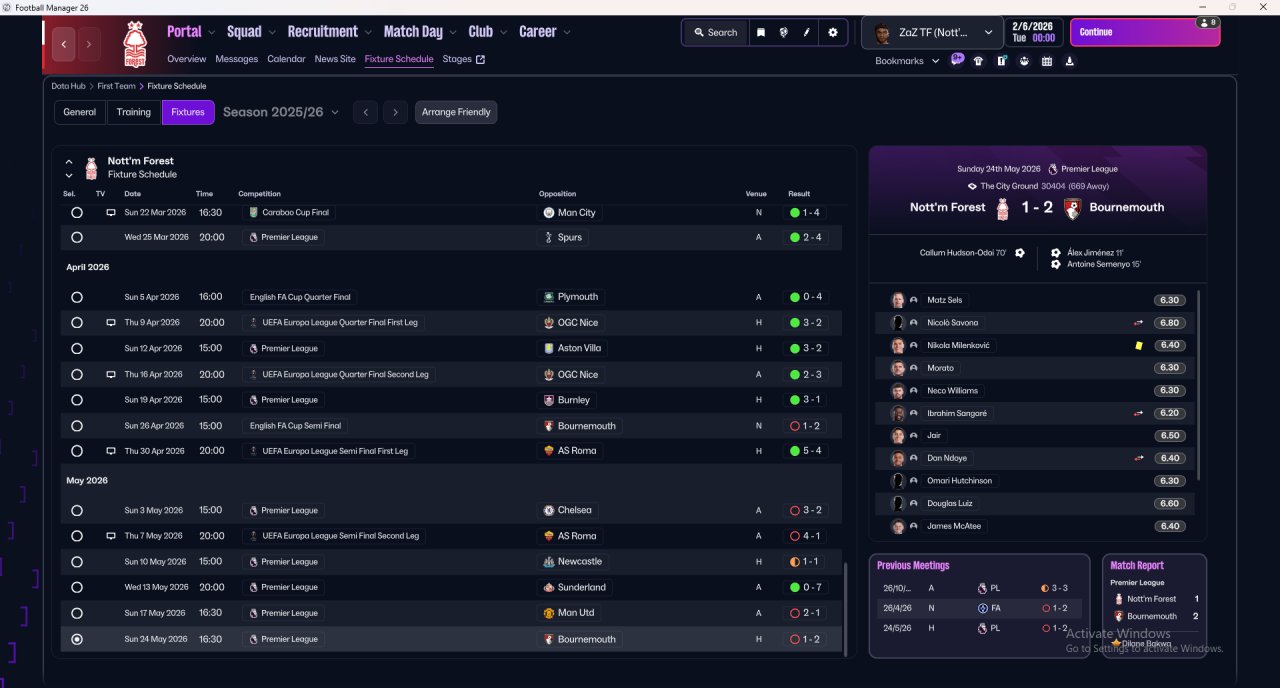Expand the Season 2025/26 dropdown
This screenshot has height=688, width=1280.
(281, 112)
